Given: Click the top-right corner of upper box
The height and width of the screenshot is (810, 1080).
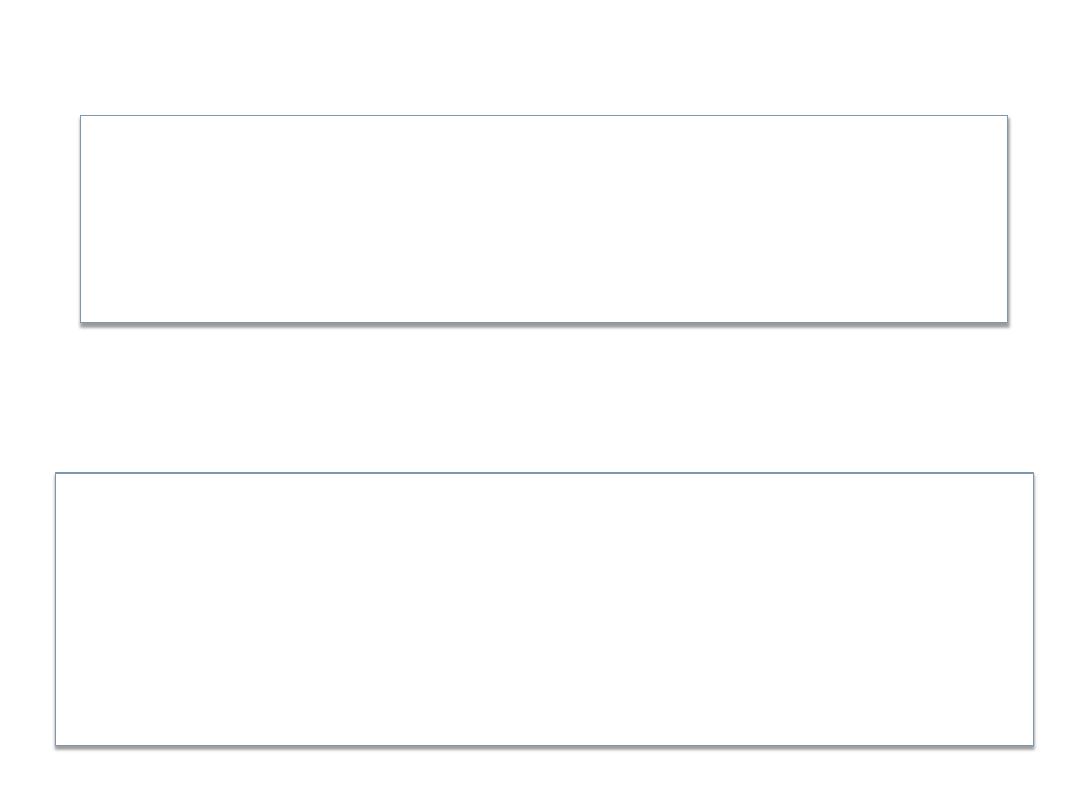Looking at the screenshot, I should point(1007,116).
